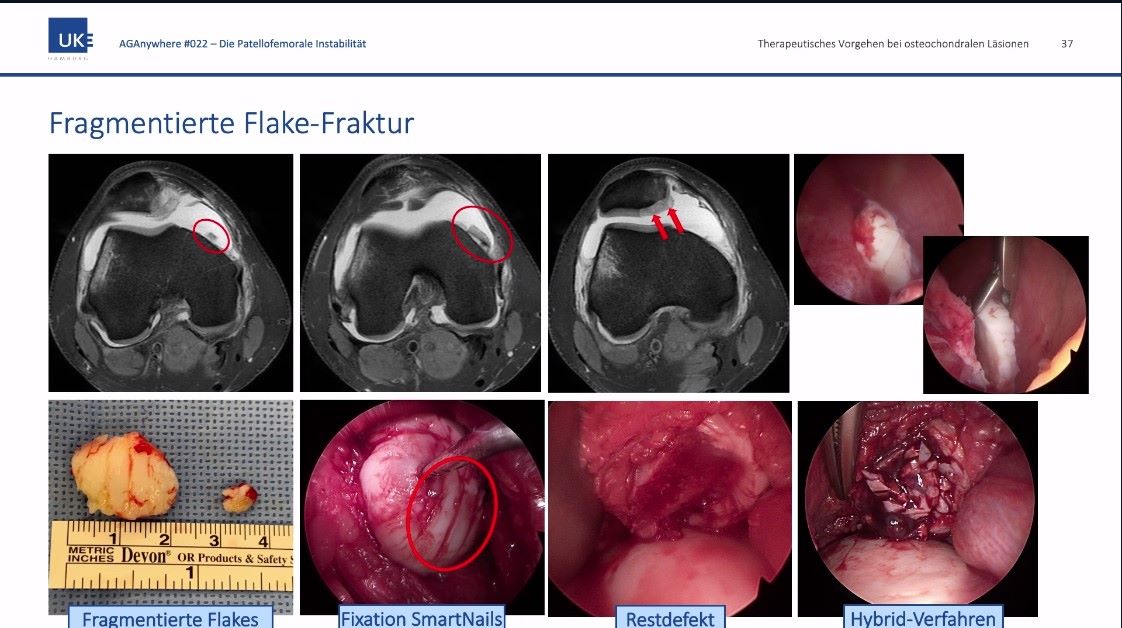Viewport: 1122px width, 628px height.
Task: Click the red arrows in the third MRI
Action: (667, 221)
